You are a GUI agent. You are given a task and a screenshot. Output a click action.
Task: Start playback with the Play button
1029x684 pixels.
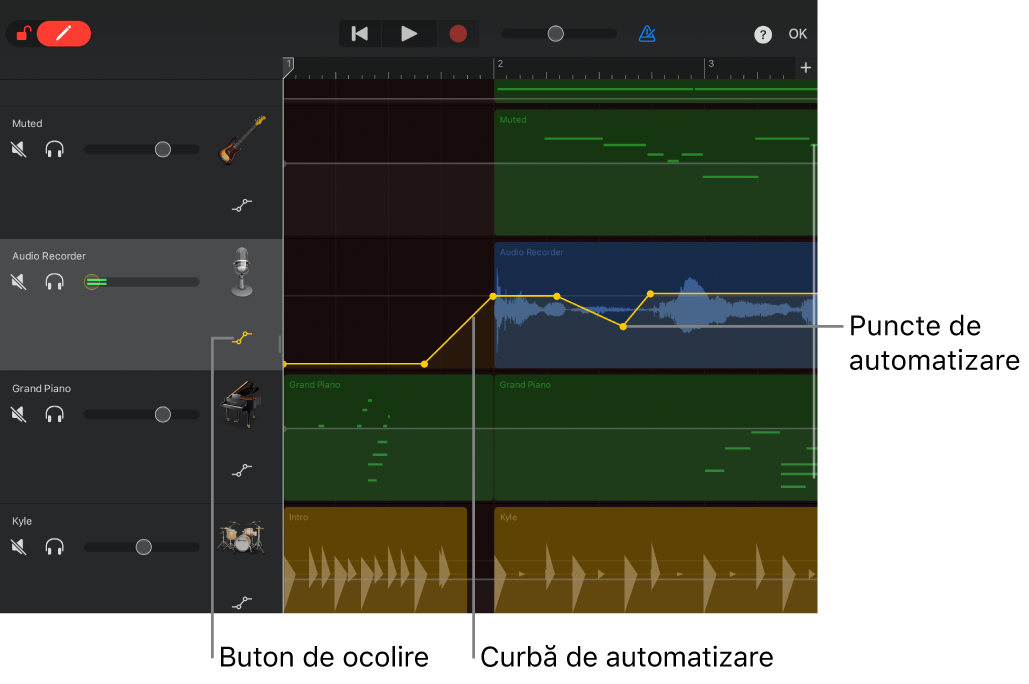click(409, 33)
